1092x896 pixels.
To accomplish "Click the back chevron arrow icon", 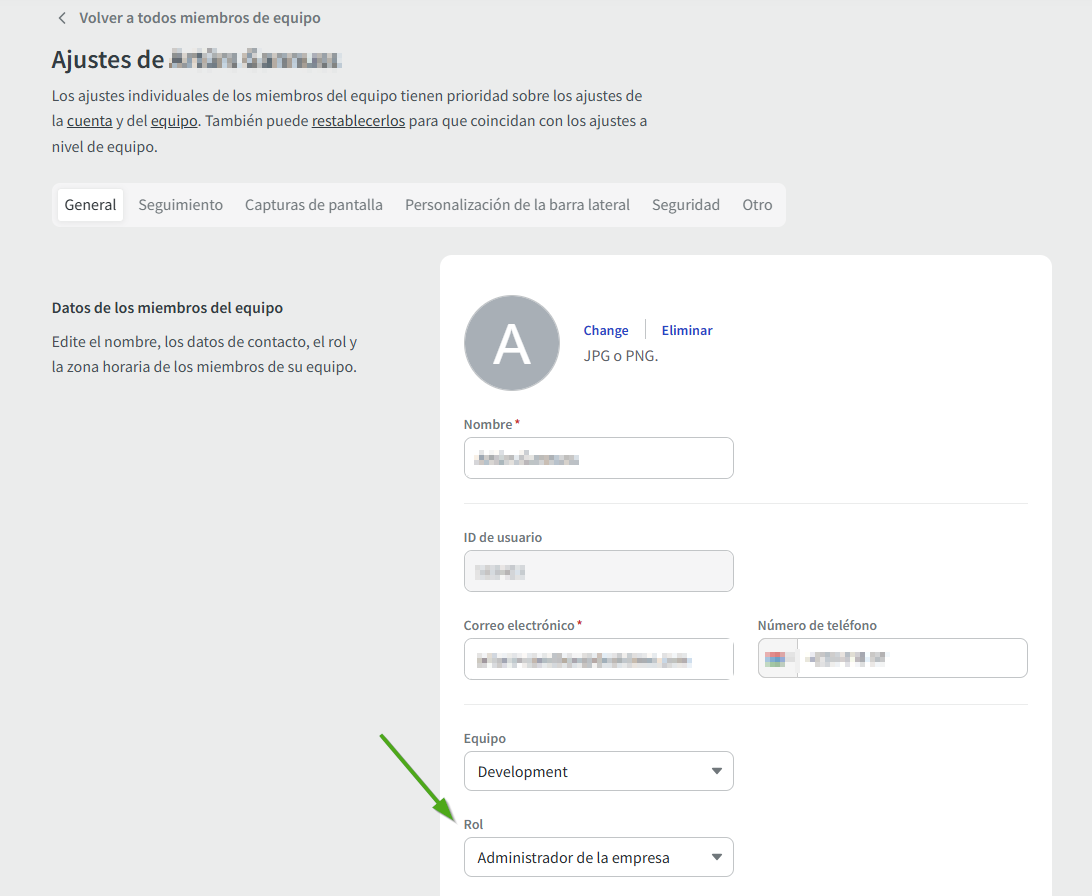I will click(62, 18).
